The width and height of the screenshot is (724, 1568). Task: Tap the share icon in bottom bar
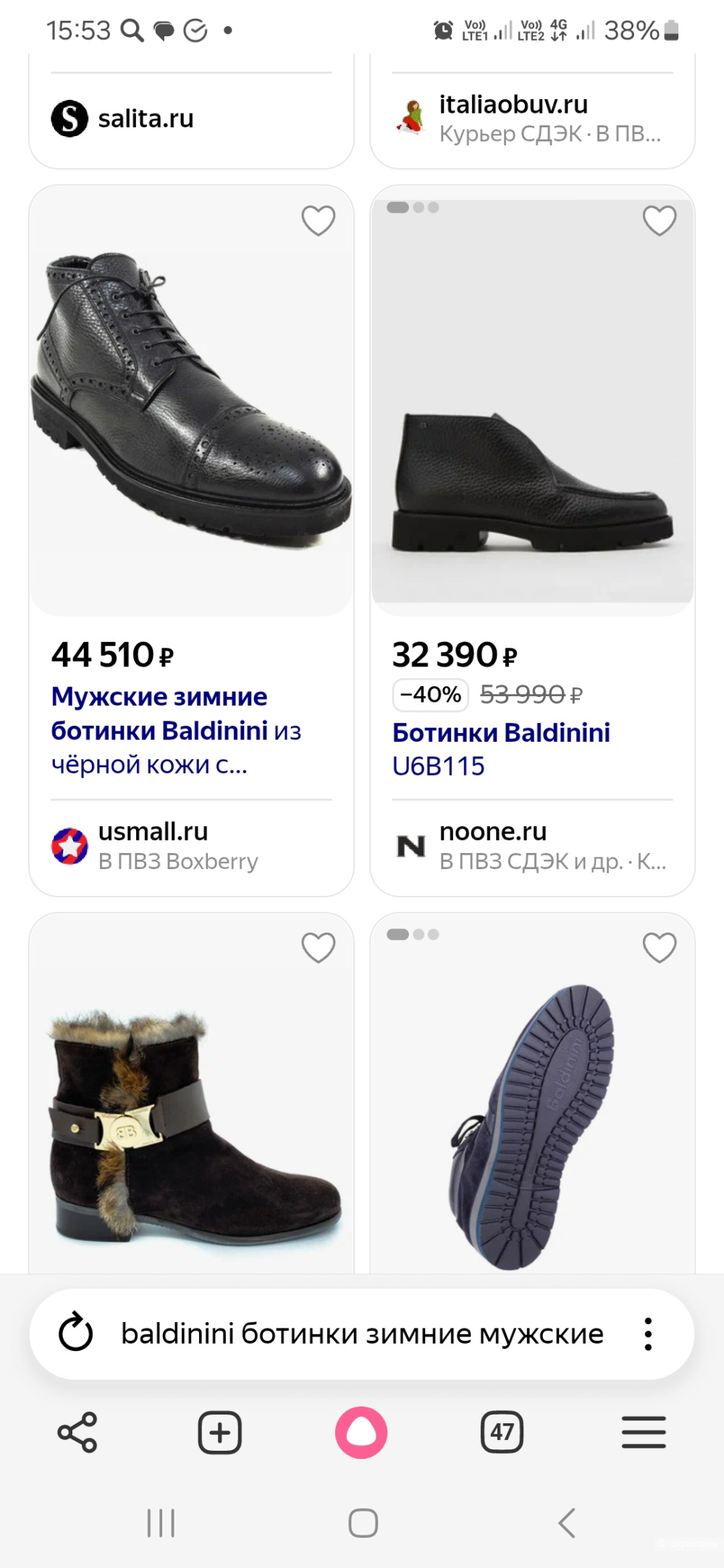pos(77,1432)
